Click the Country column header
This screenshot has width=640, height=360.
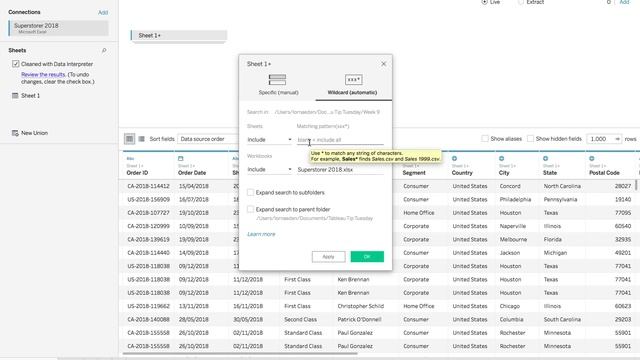[x=462, y=173]
